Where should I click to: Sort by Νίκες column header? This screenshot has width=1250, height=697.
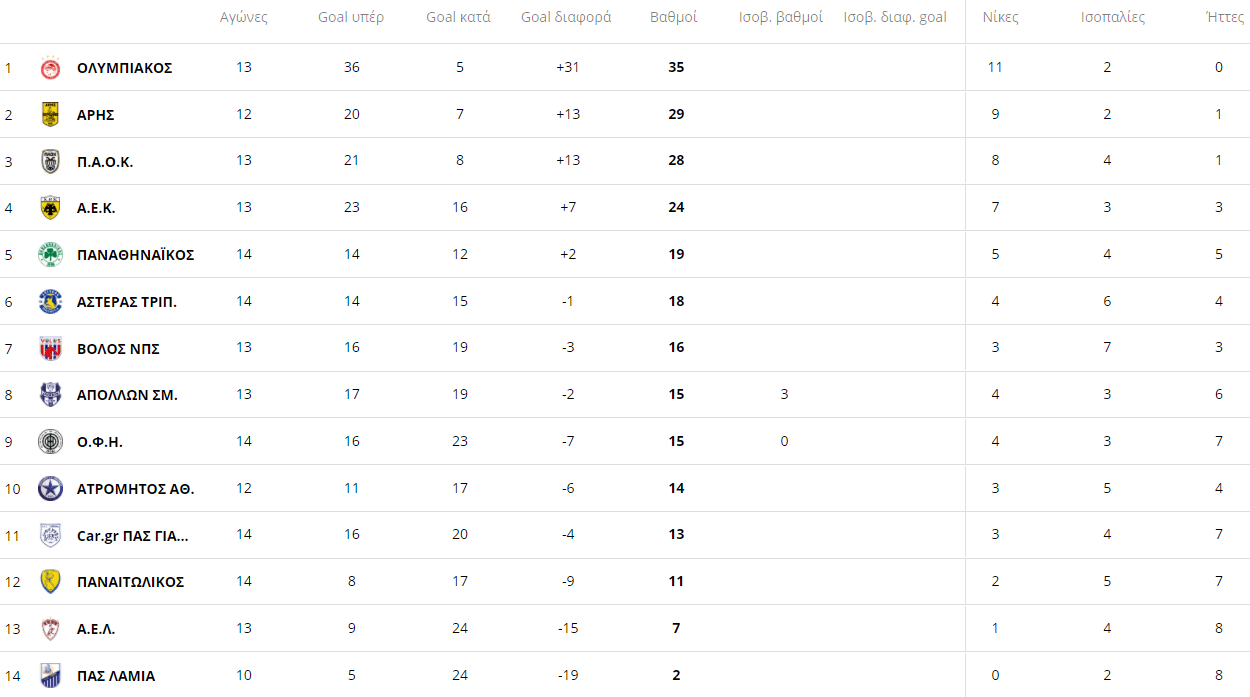pyautogui.click(x=1000, y=17)
